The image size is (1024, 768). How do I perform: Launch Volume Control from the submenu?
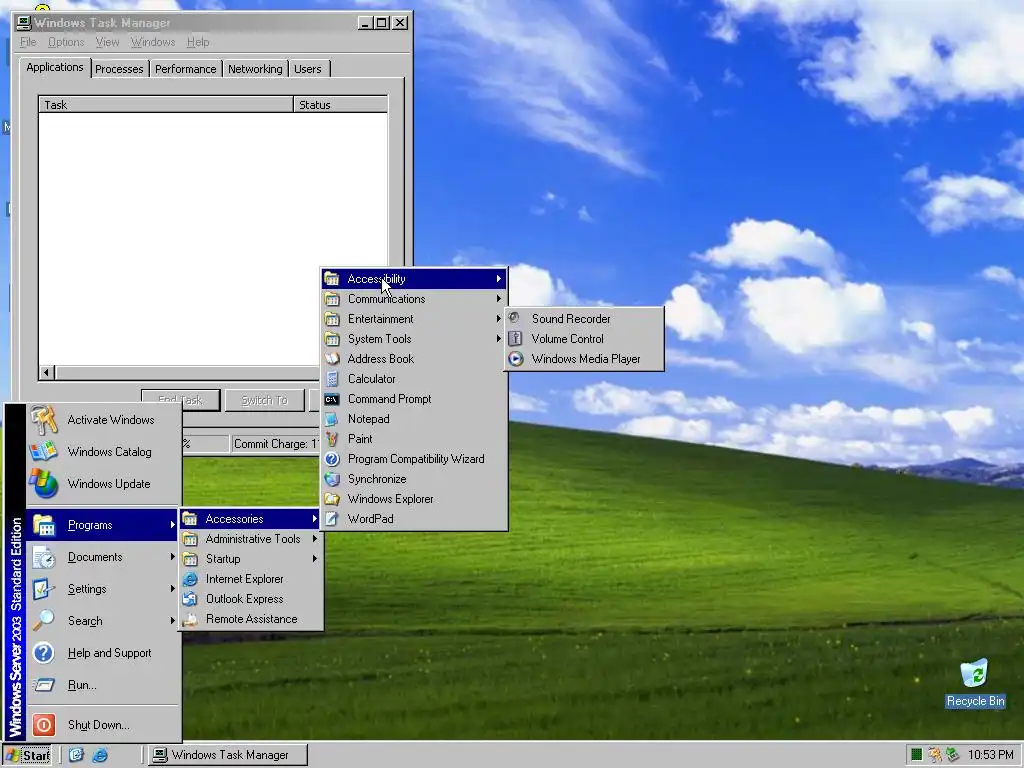(584, 339)
